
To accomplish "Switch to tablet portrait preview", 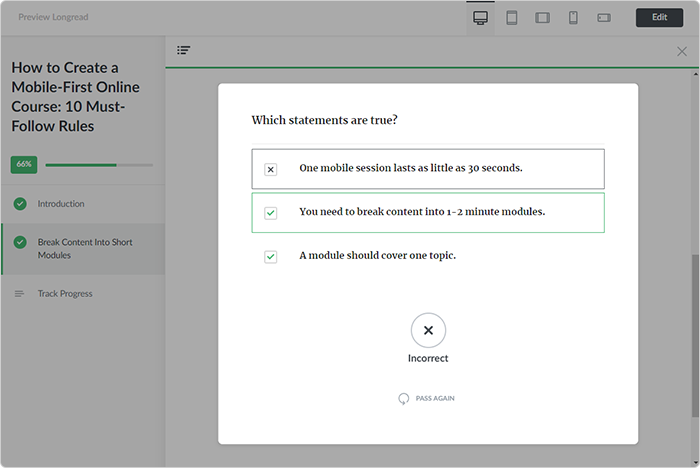I will tap(512, 18).
